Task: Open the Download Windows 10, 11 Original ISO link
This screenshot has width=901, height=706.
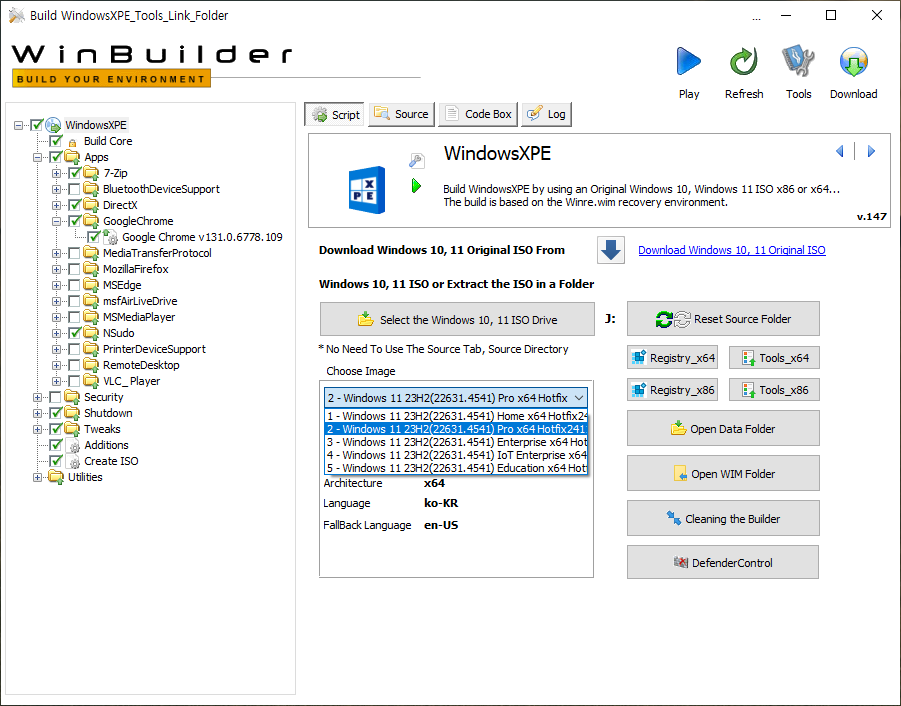Action: [x=731, y=250]
